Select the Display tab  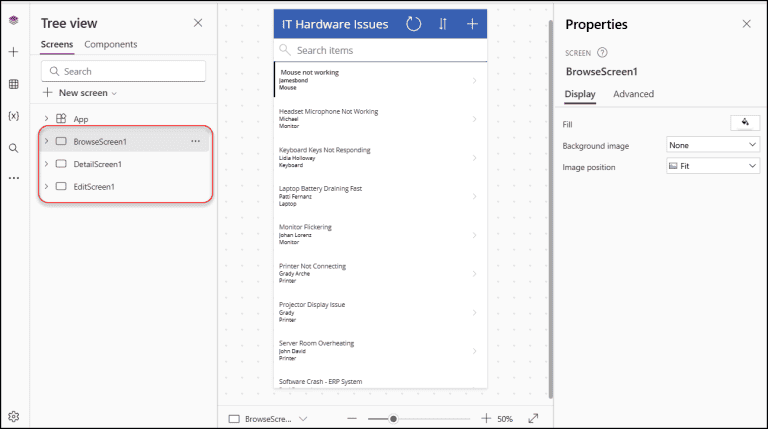coord(580,94)
